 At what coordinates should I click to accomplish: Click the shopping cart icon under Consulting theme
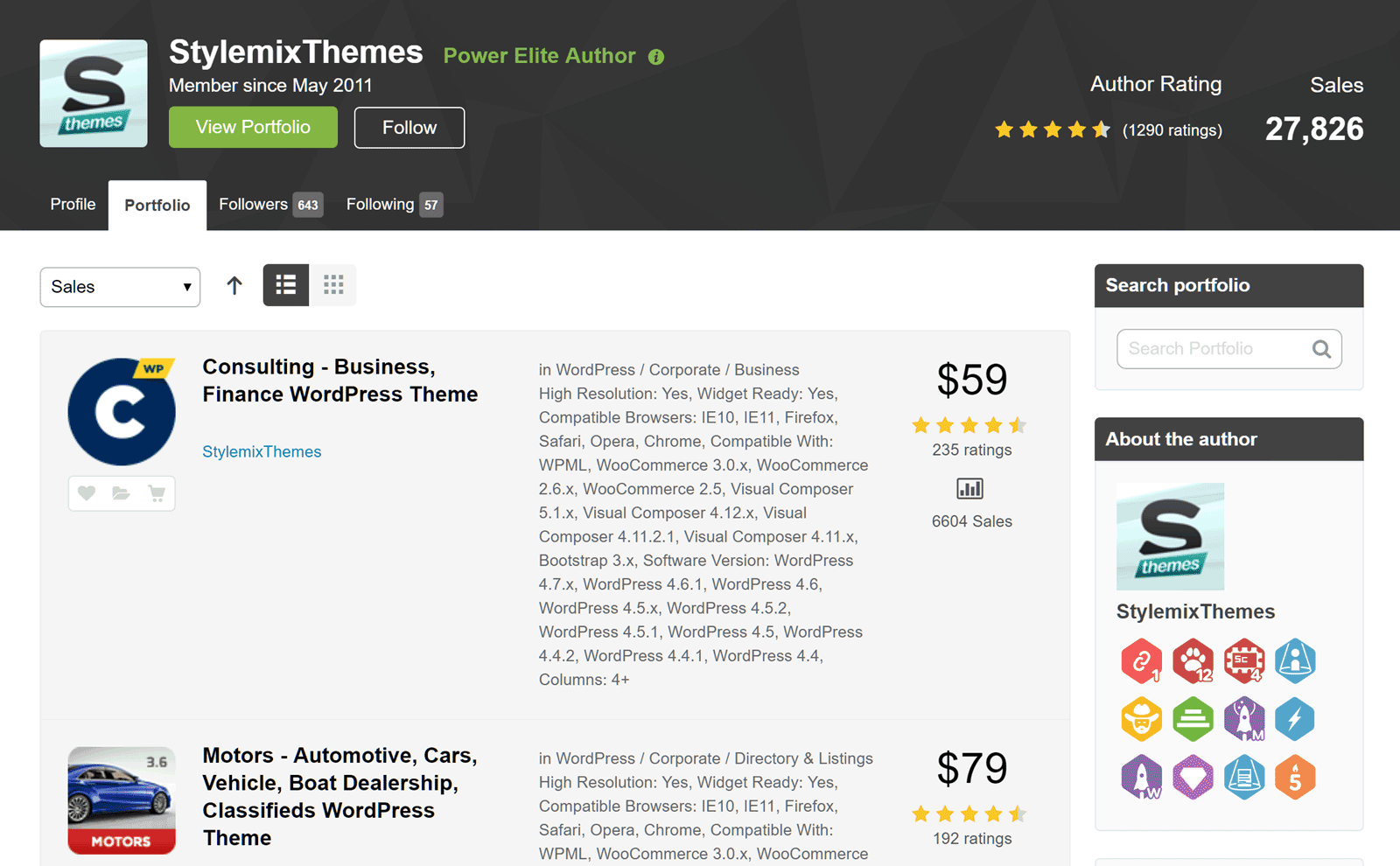pos(157,493)
